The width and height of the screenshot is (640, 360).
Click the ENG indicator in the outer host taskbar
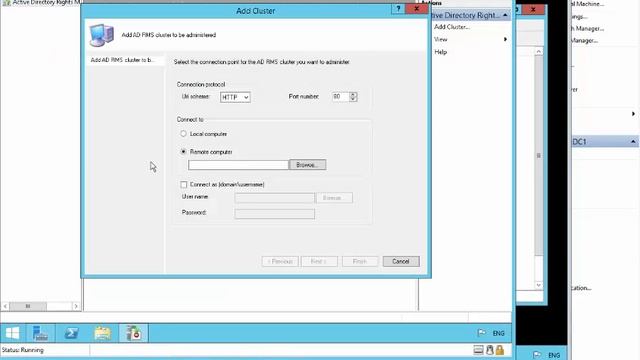(554, 356)
